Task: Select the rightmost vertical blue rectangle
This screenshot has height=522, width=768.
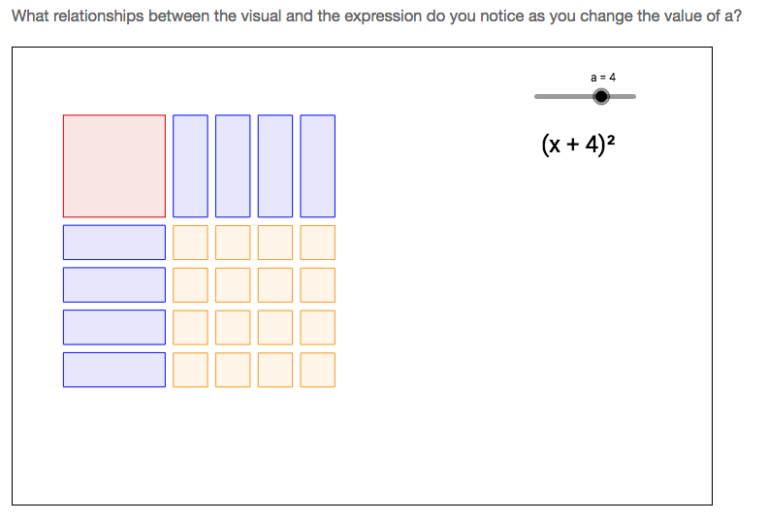Action: (x=318, y=166)
